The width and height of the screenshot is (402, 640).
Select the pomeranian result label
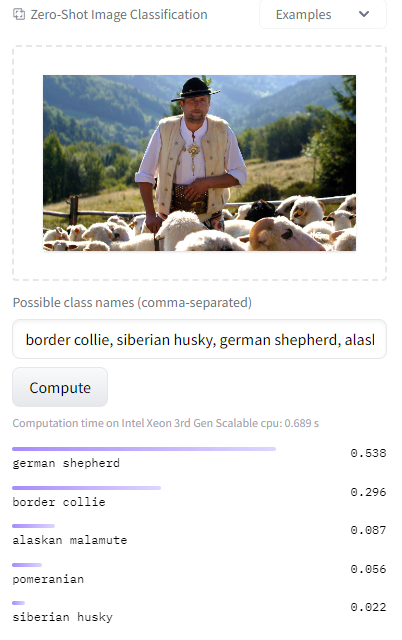coord(48,579)
